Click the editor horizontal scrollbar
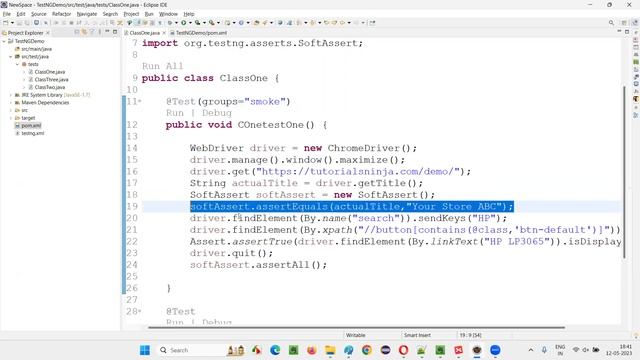The image size is (640, 360). tap(356, 327)
